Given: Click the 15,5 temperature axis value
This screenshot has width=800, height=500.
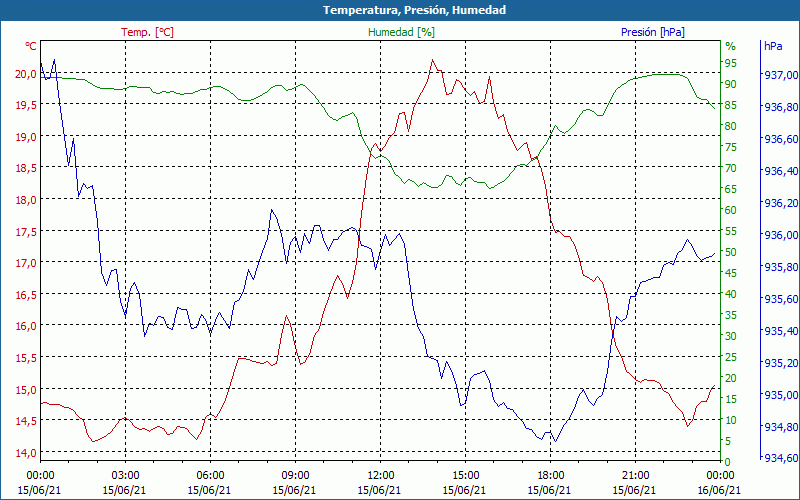Looking at the screenshot, I should (26, 358).
